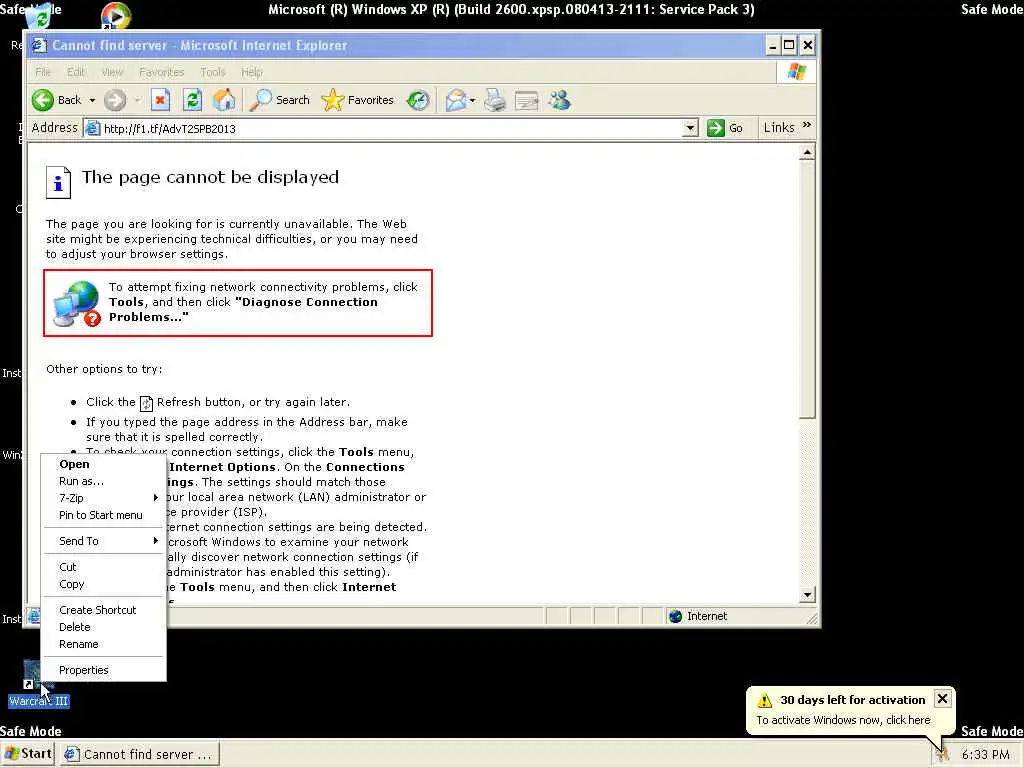The width and height of the screenshot is (1024, 768).
Task: Choose Run as... in the context menu
Action: coord(103,481)
